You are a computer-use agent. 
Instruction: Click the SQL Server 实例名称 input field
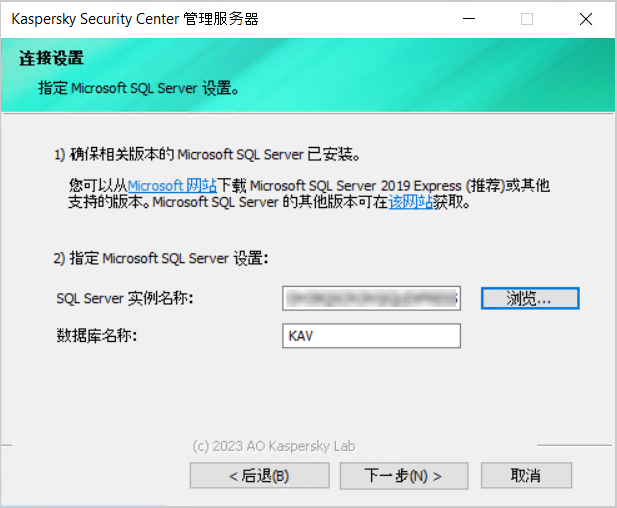[371, 298]
